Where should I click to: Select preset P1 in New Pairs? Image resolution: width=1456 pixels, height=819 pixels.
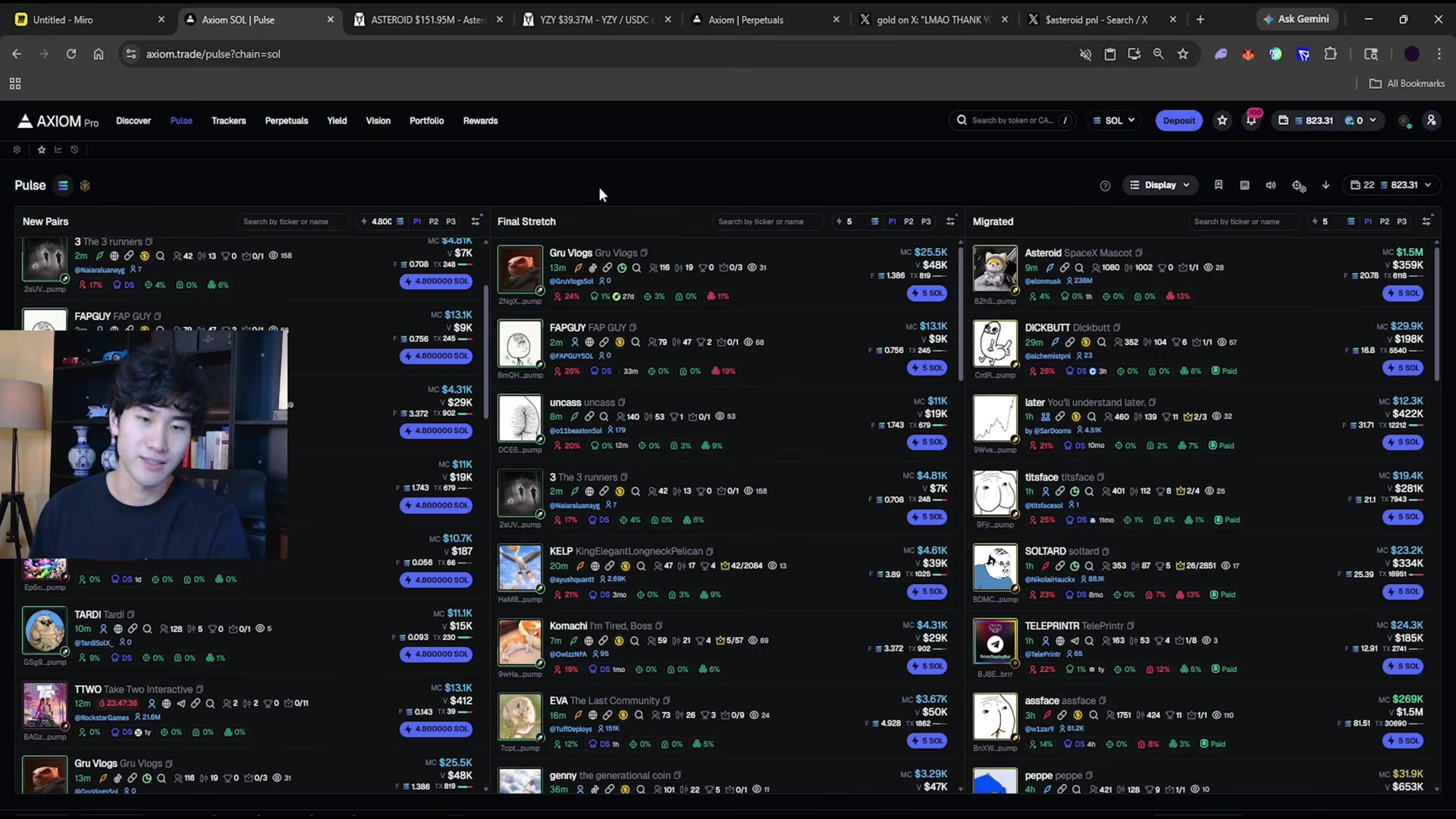click(x=417, y=221)
